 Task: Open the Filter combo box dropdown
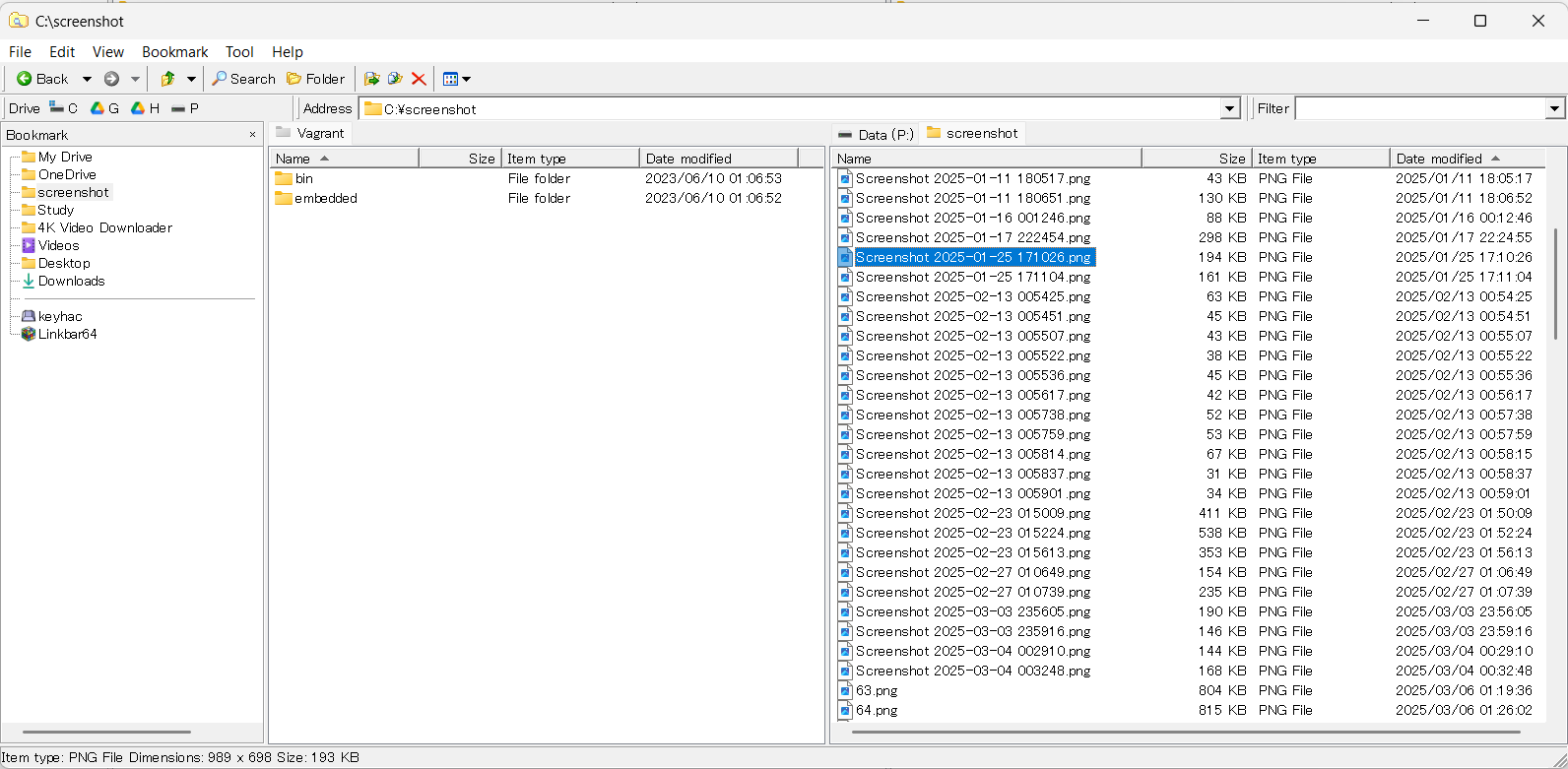tap(1555, 108)
